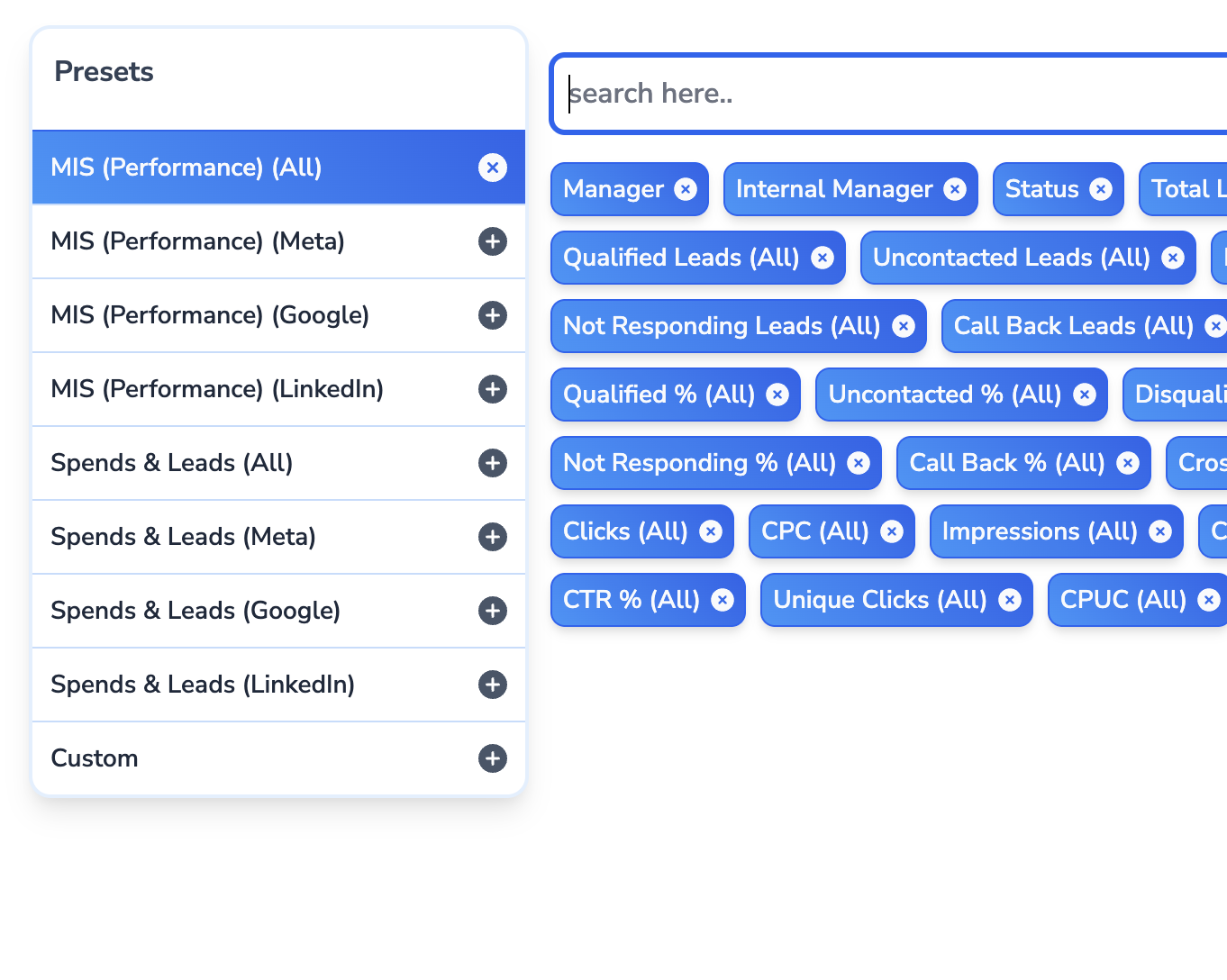Image resolution: width=1227 pixels, height=980 pixels.
Task: Click the Unique Clicks (All) chip
Action: (896, 600)
